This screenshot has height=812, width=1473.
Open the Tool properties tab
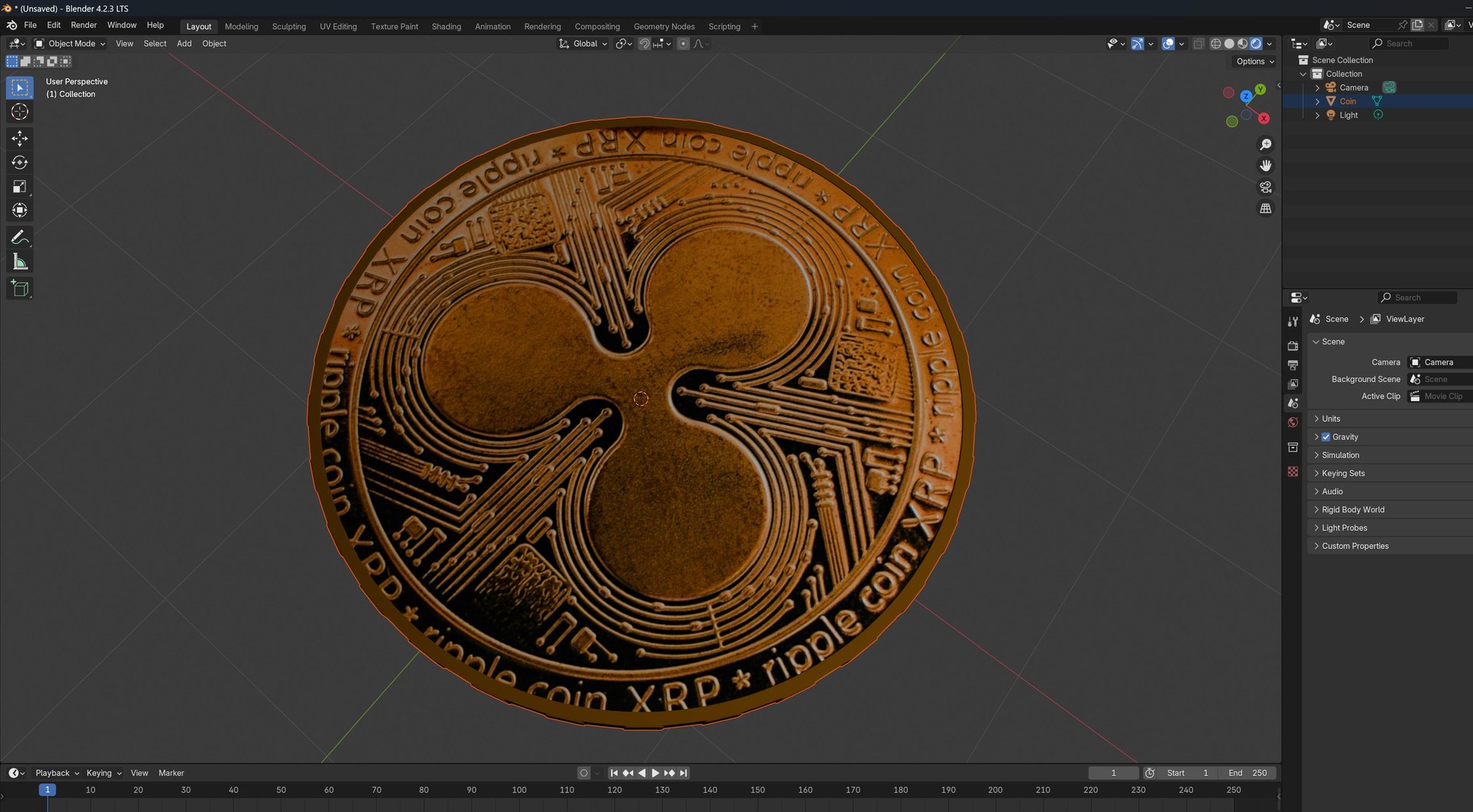(x=1293, y=322)
